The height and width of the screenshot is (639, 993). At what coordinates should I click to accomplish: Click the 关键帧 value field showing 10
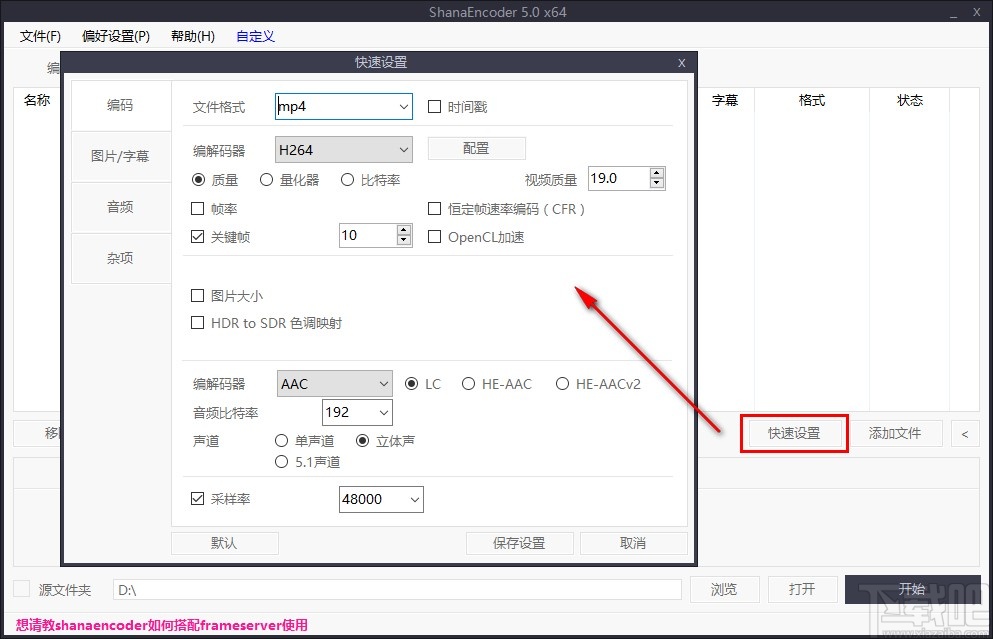coord(369,236)
